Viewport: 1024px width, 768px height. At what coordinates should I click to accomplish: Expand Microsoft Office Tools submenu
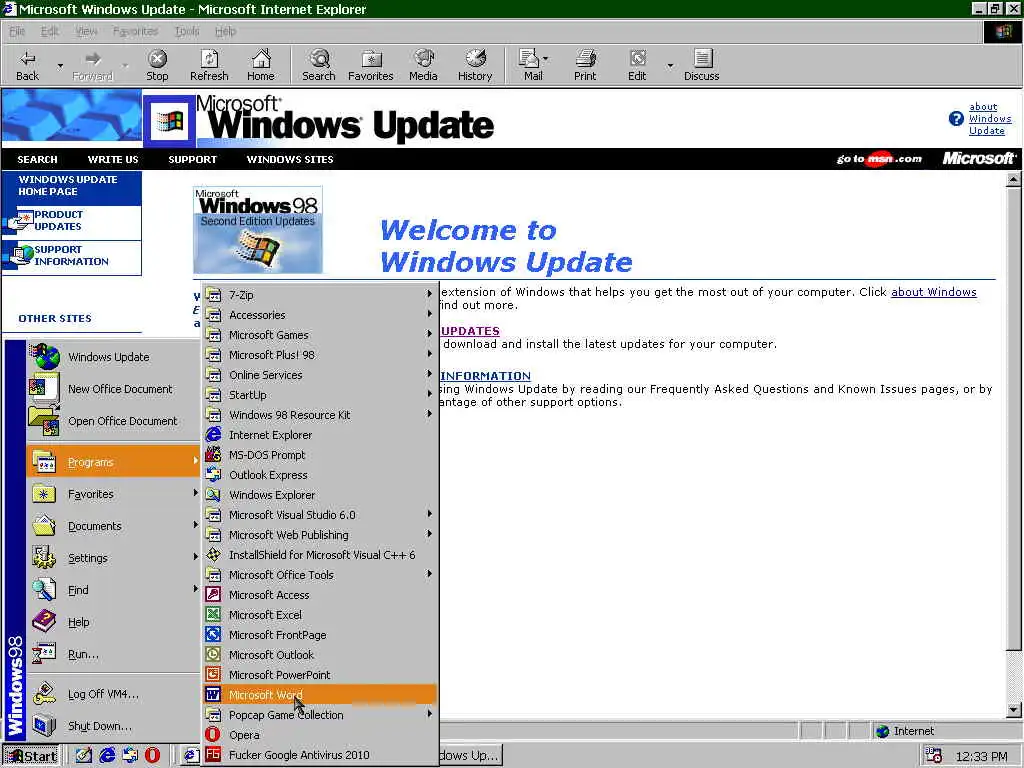320,575
